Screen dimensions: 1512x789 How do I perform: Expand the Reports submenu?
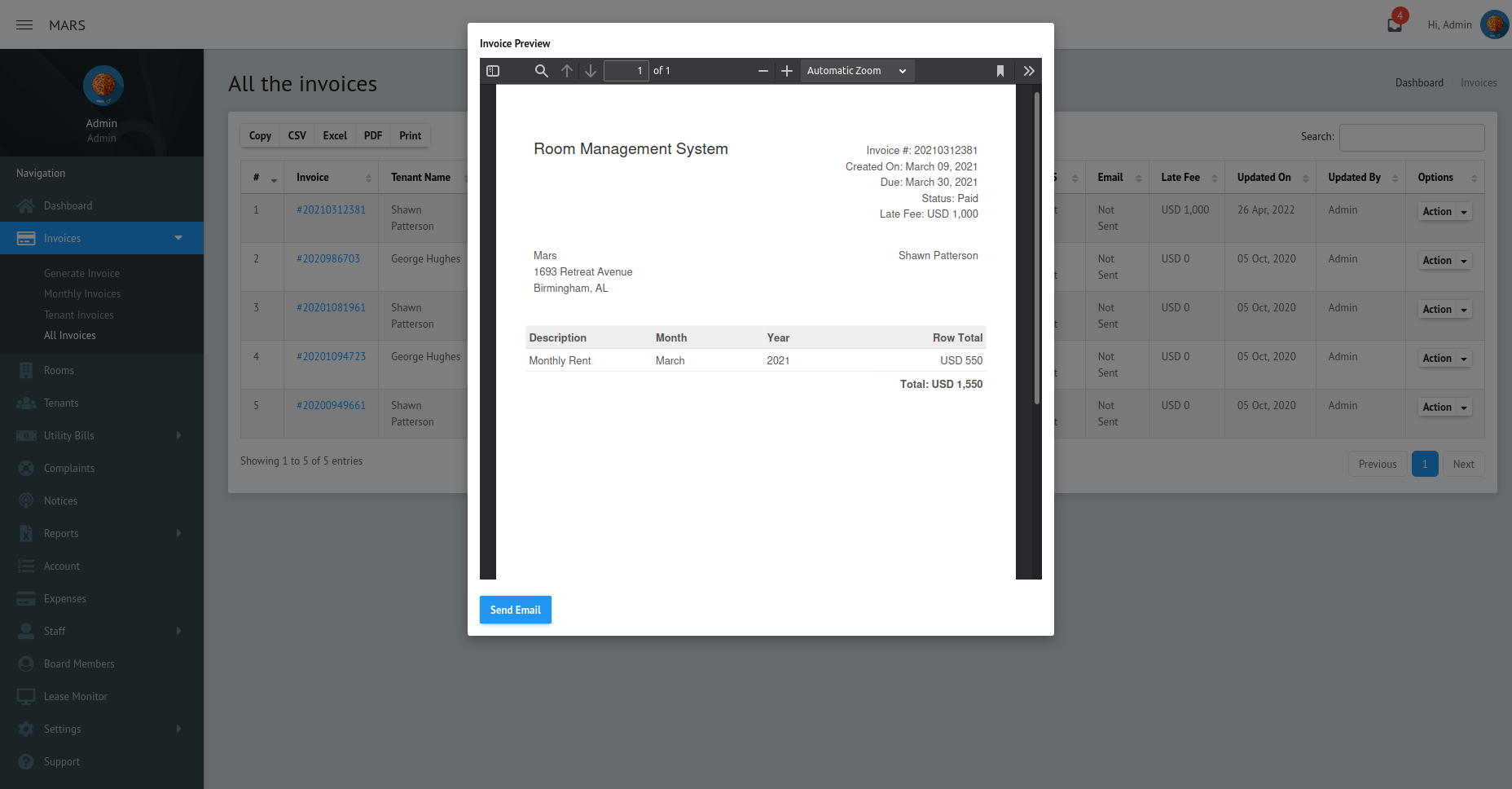coord(101,533)
